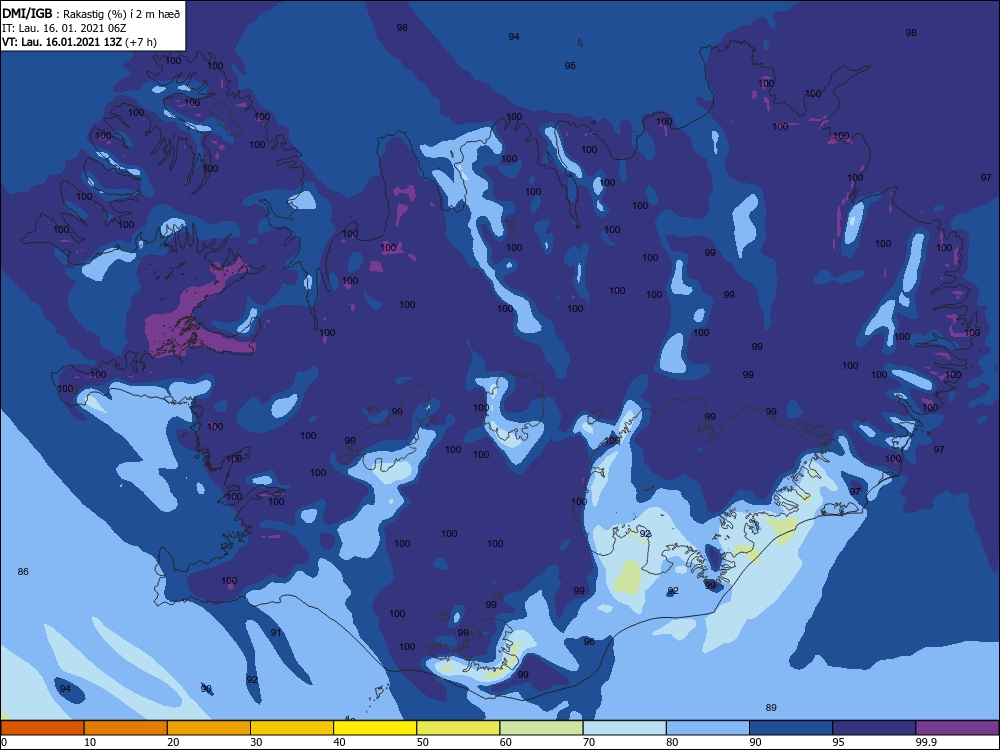Click legend scale label '60'

506,742
